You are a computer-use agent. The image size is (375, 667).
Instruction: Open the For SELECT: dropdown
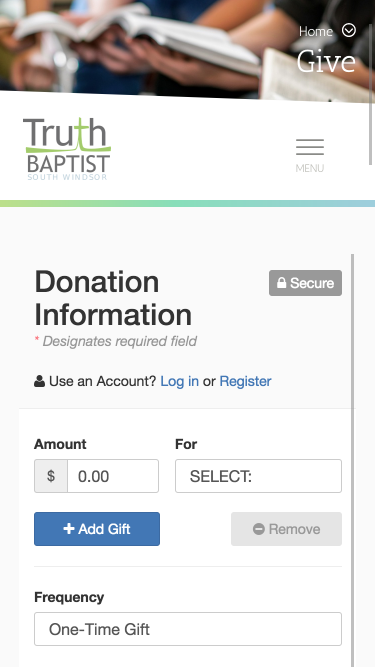[x=259, y=476]
